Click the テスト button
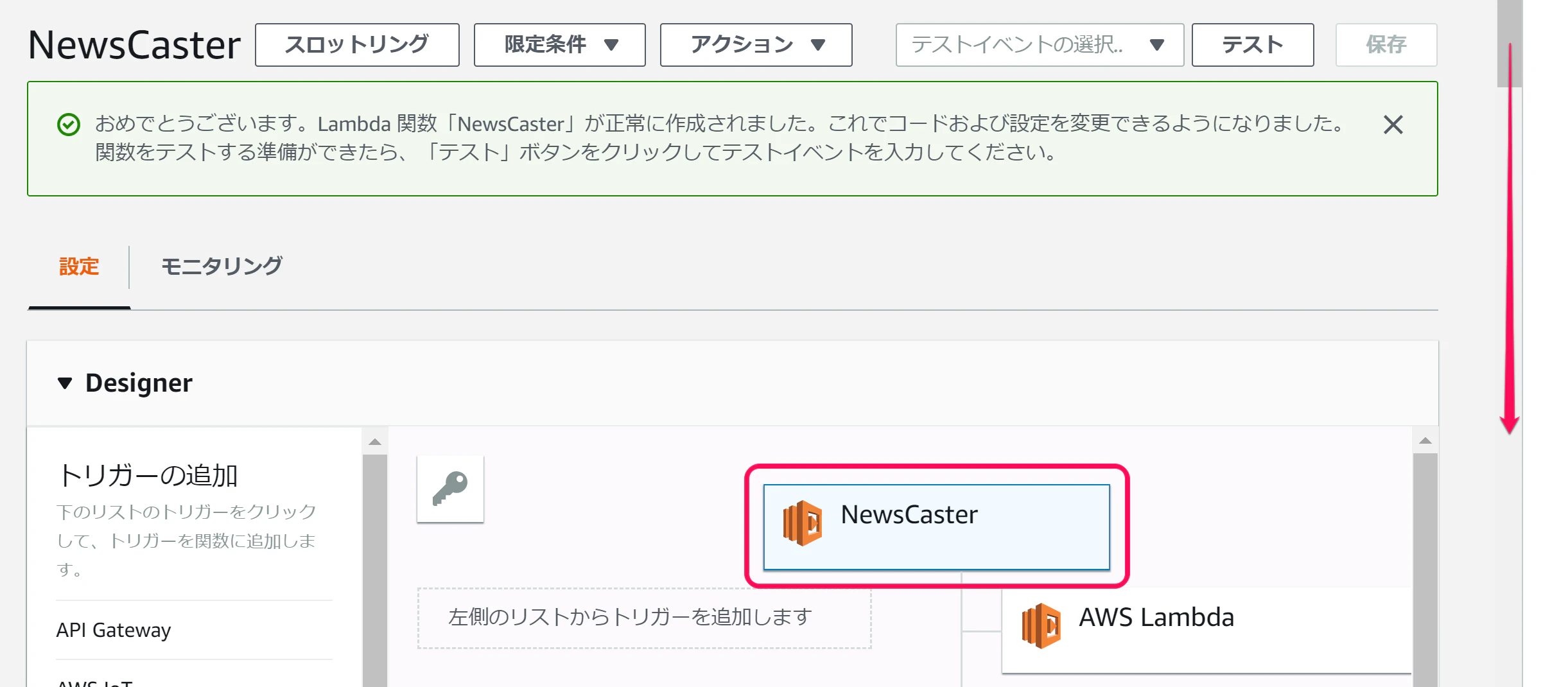This screenshot has height=687, width=1568. tap(1253, 45)
